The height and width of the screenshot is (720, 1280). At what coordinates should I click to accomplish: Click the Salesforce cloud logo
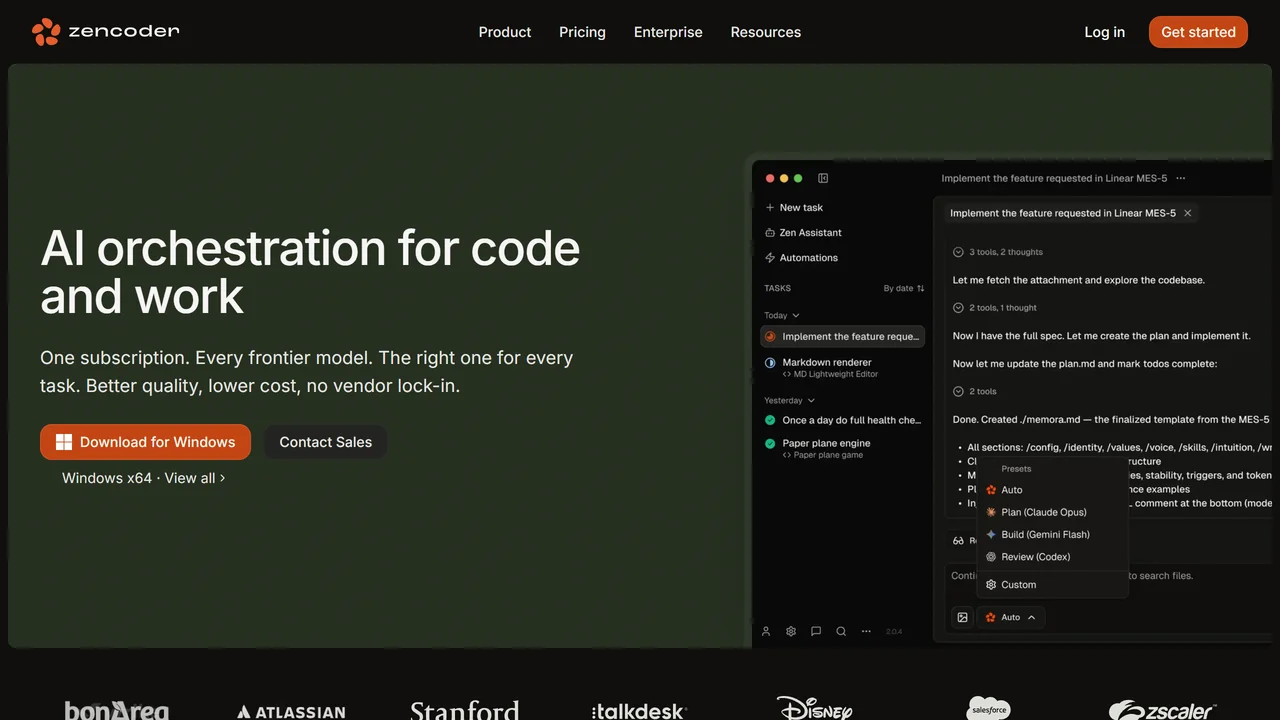(x=989, y=708)
